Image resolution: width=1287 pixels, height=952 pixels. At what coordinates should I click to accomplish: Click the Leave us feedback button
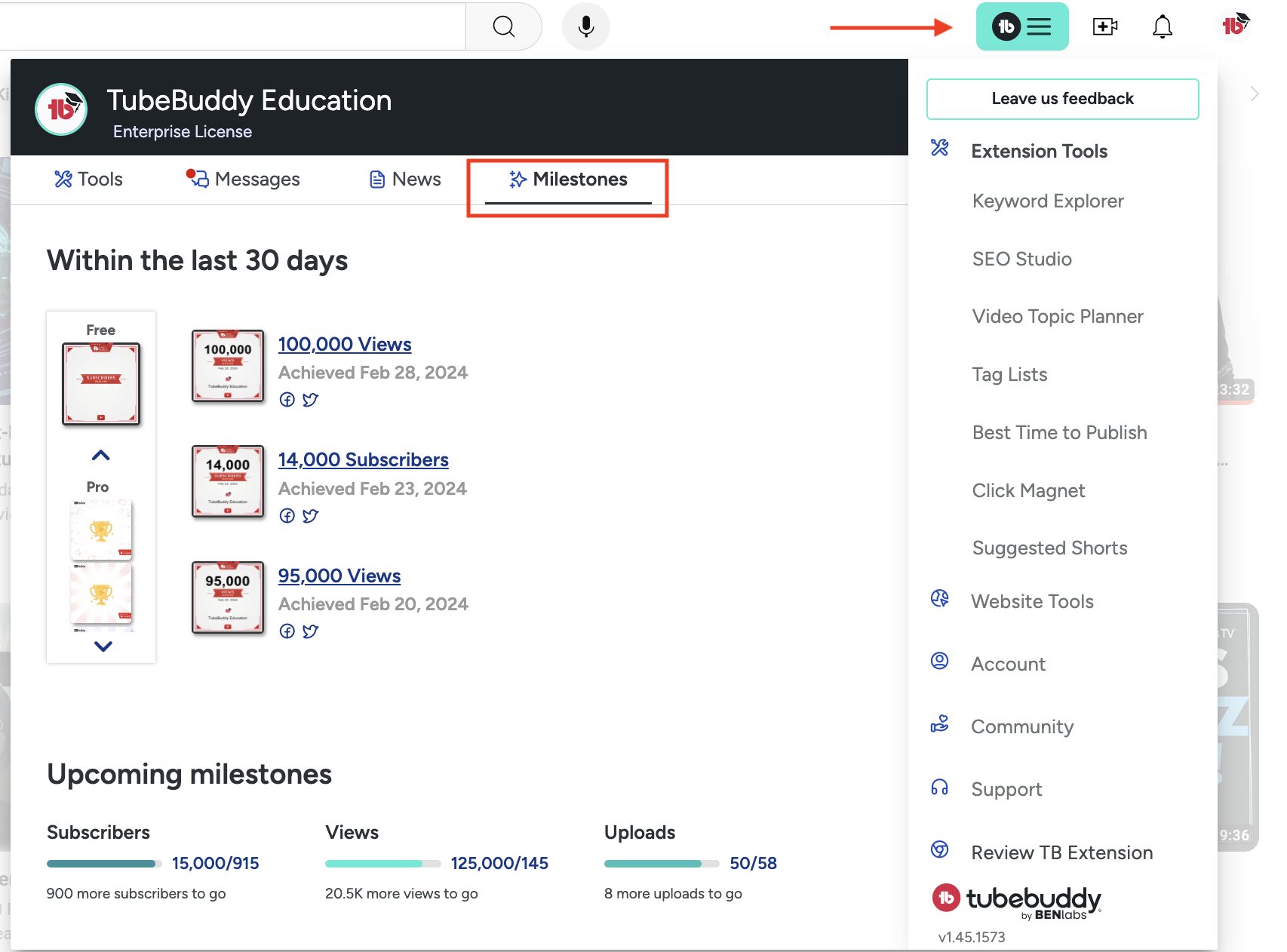(x=1062, y=99)
